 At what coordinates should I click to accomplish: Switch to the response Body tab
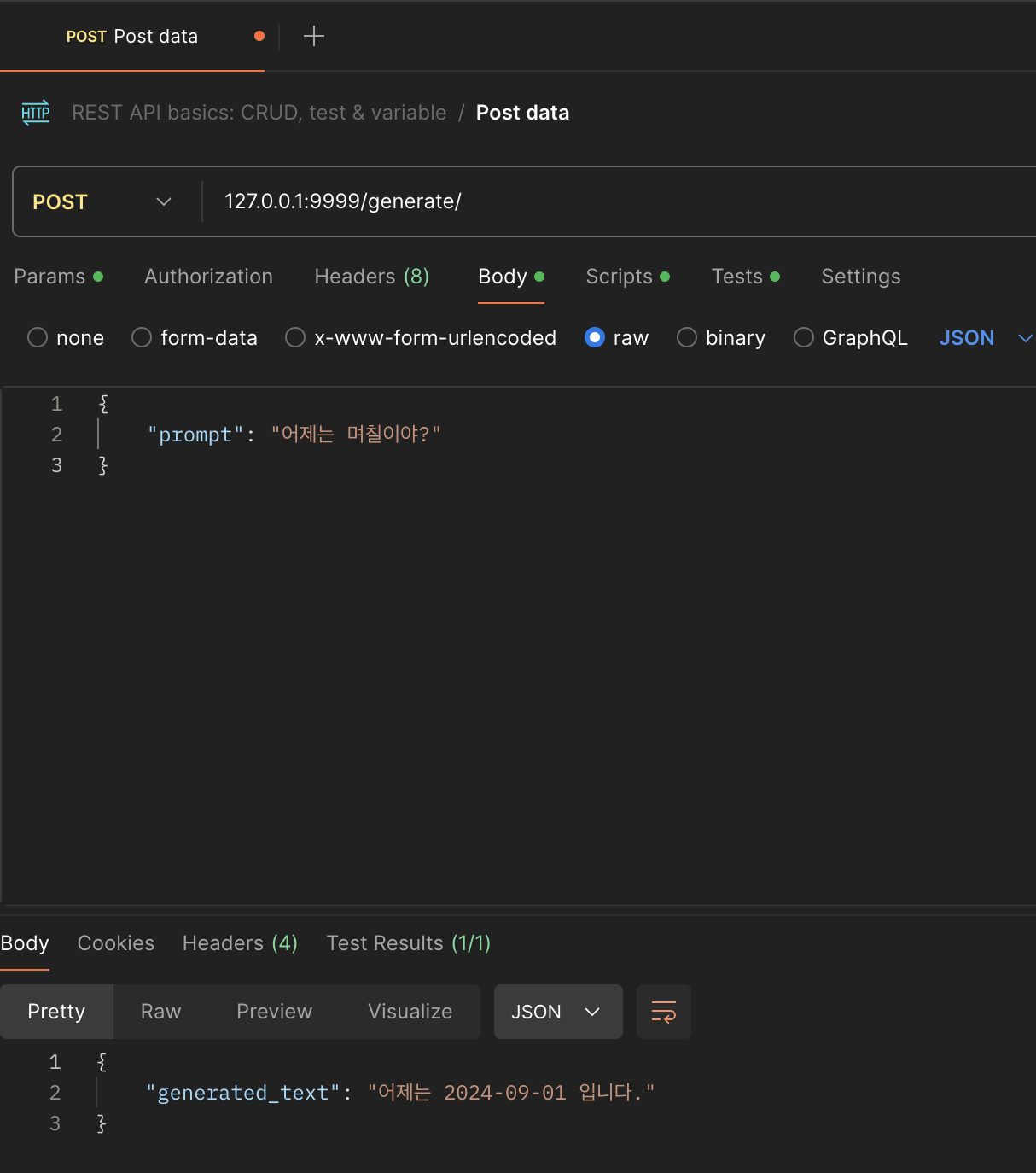tap(25, 943)
